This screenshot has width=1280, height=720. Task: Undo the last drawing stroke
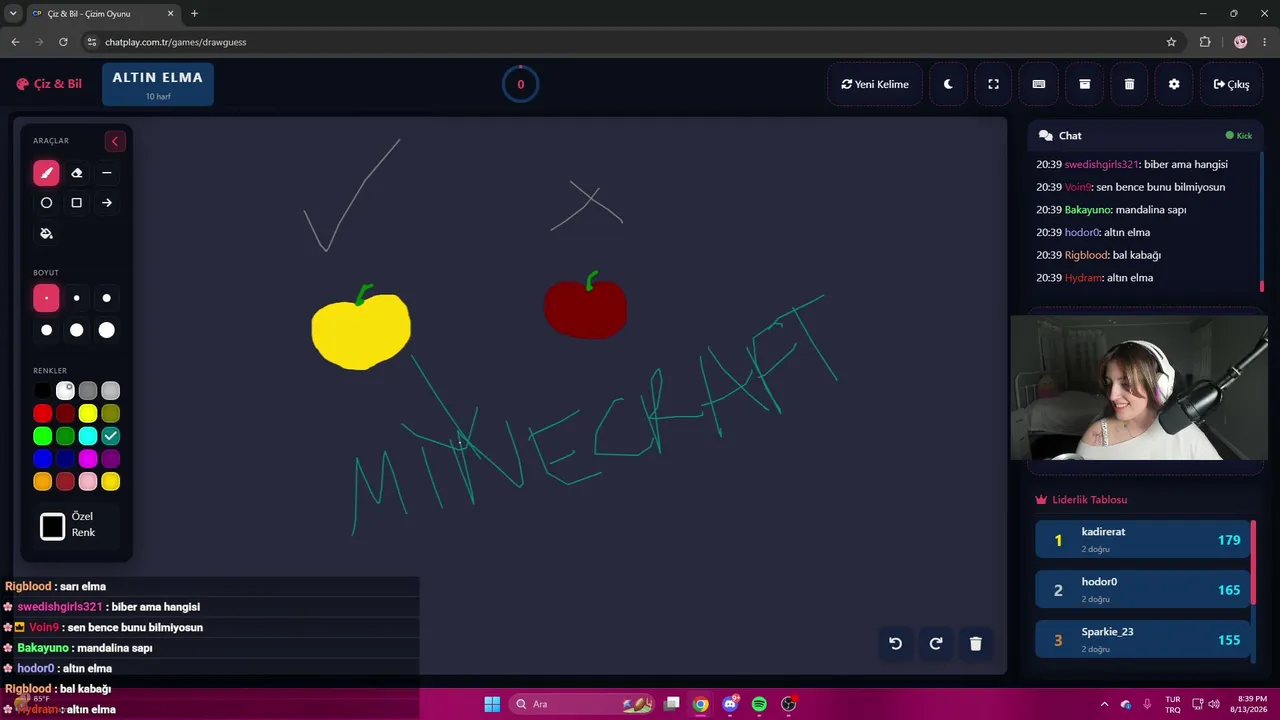[895, 643]
